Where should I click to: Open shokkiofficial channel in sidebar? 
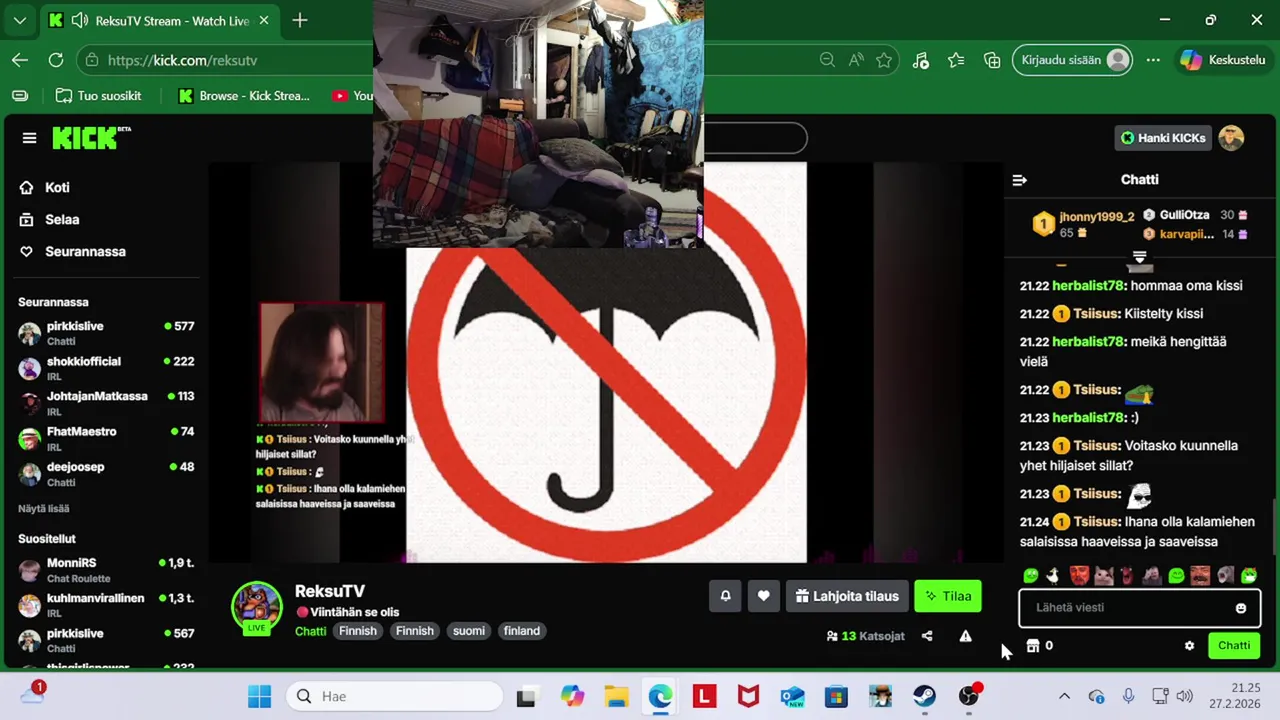click(105, 368)
